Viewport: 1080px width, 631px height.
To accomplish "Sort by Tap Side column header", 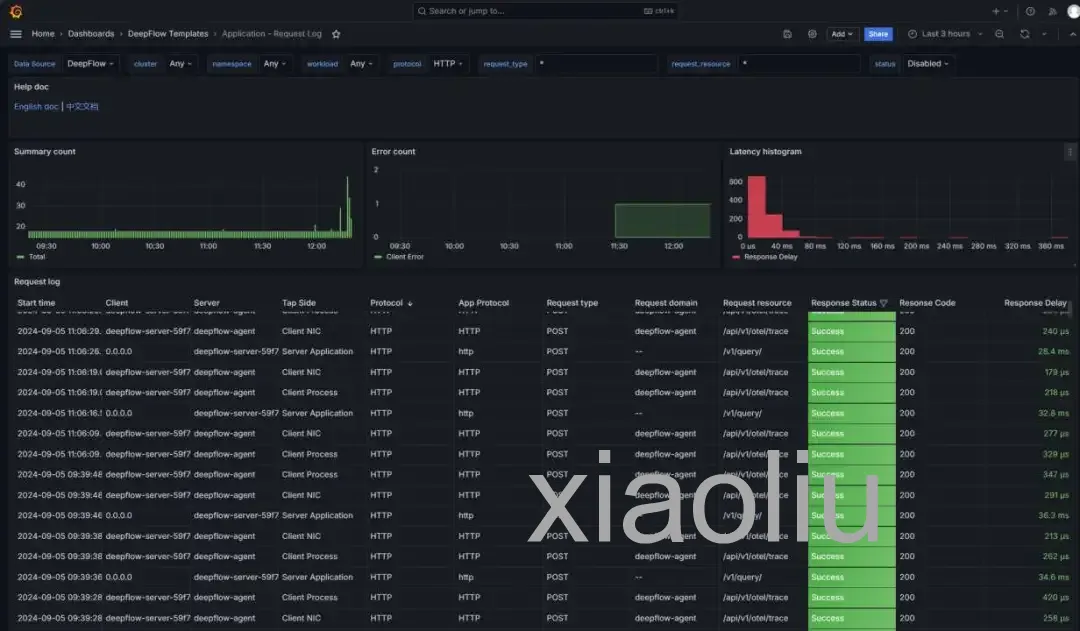I will pyautogui.click(x=298, y=303).
